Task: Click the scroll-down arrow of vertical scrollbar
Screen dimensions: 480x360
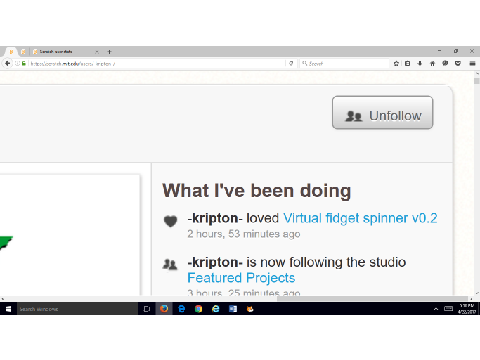Action: coord(477,293)
